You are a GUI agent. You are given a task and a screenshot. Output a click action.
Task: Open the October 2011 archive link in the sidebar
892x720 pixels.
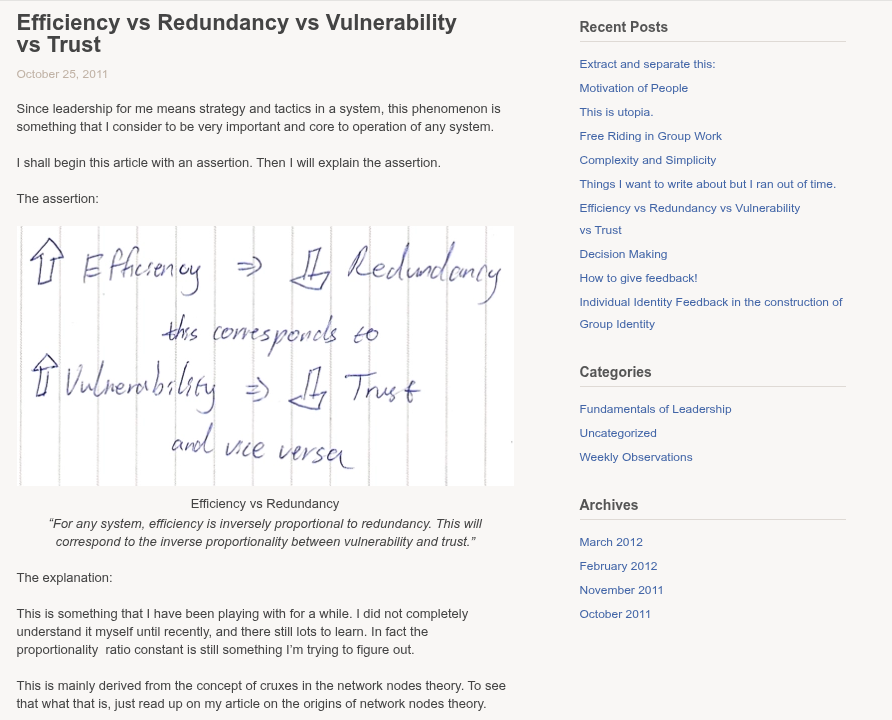click(615, 614)
